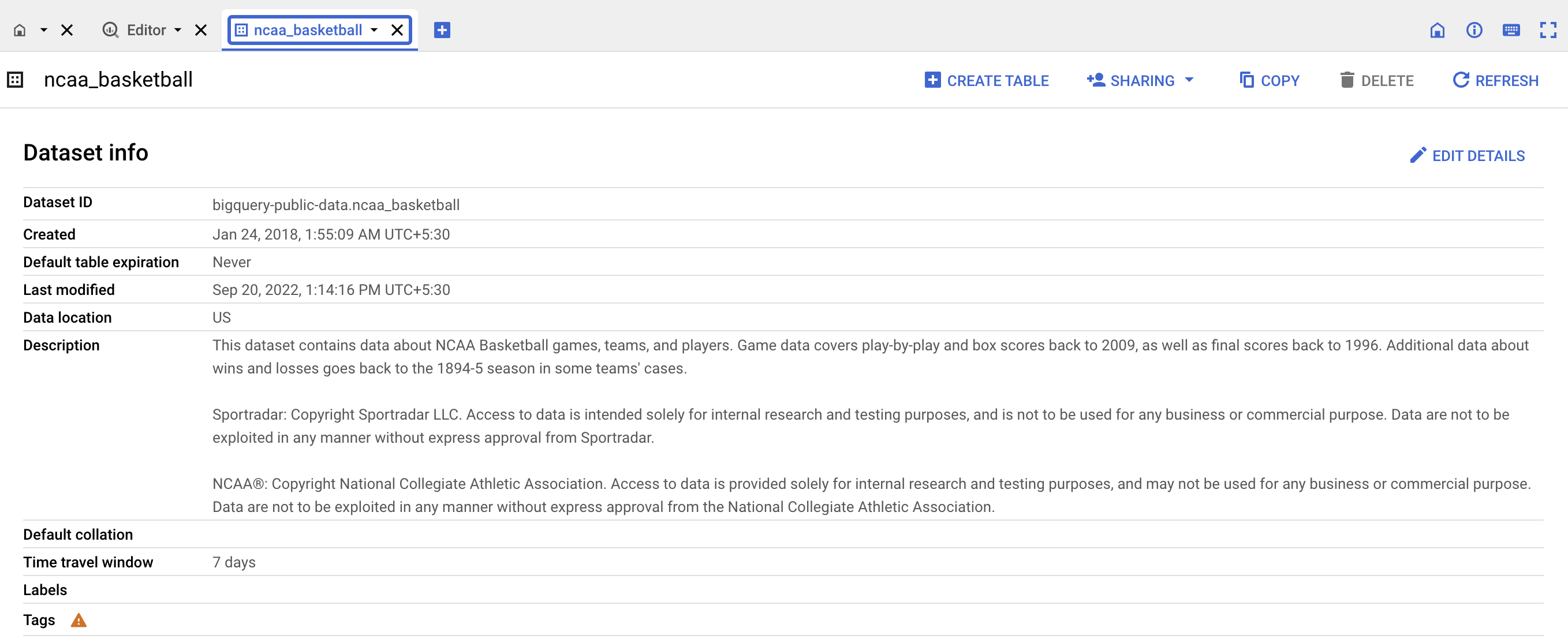Expand the home tab dropdown arrow
1568x643 pixels.
click(44, 30)
